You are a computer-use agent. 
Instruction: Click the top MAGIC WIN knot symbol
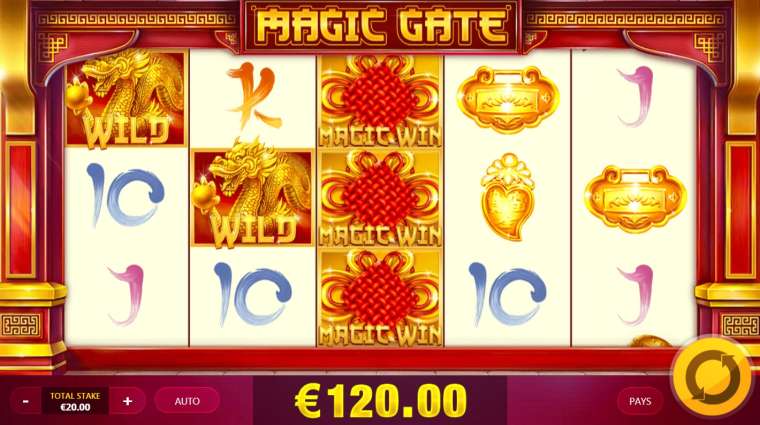[380, 101]
